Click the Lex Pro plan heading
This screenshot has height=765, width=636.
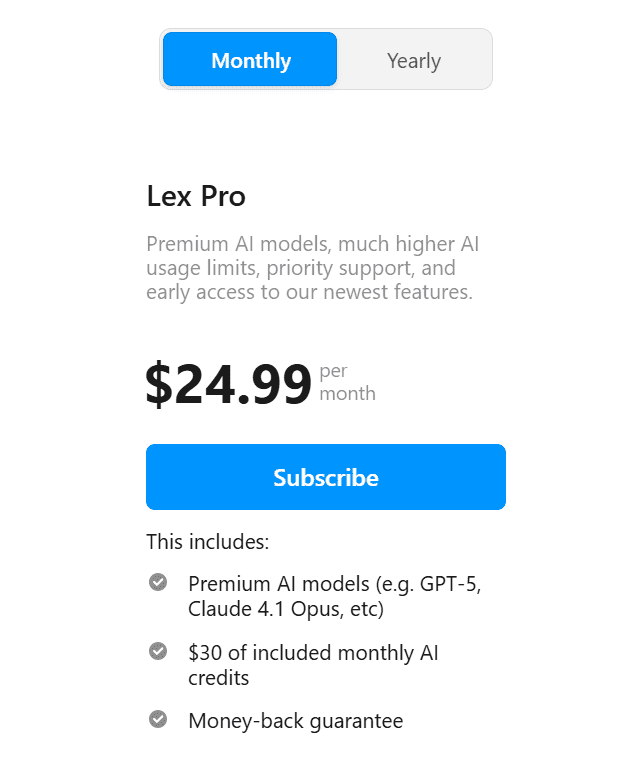click(x=196, y=196)
